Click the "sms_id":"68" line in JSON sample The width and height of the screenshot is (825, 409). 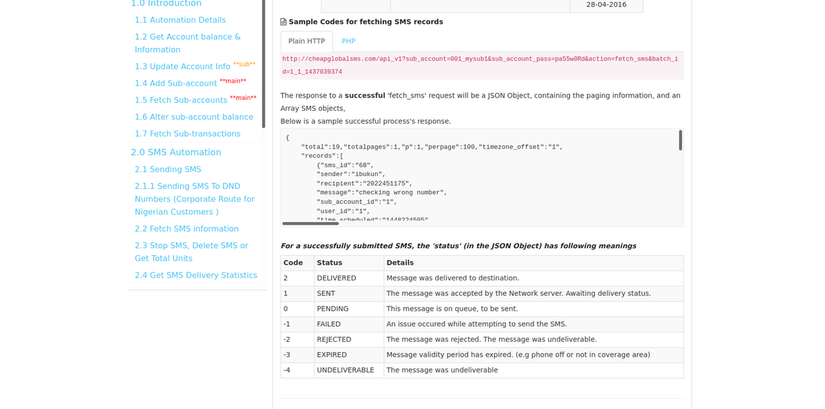[345, 165]
